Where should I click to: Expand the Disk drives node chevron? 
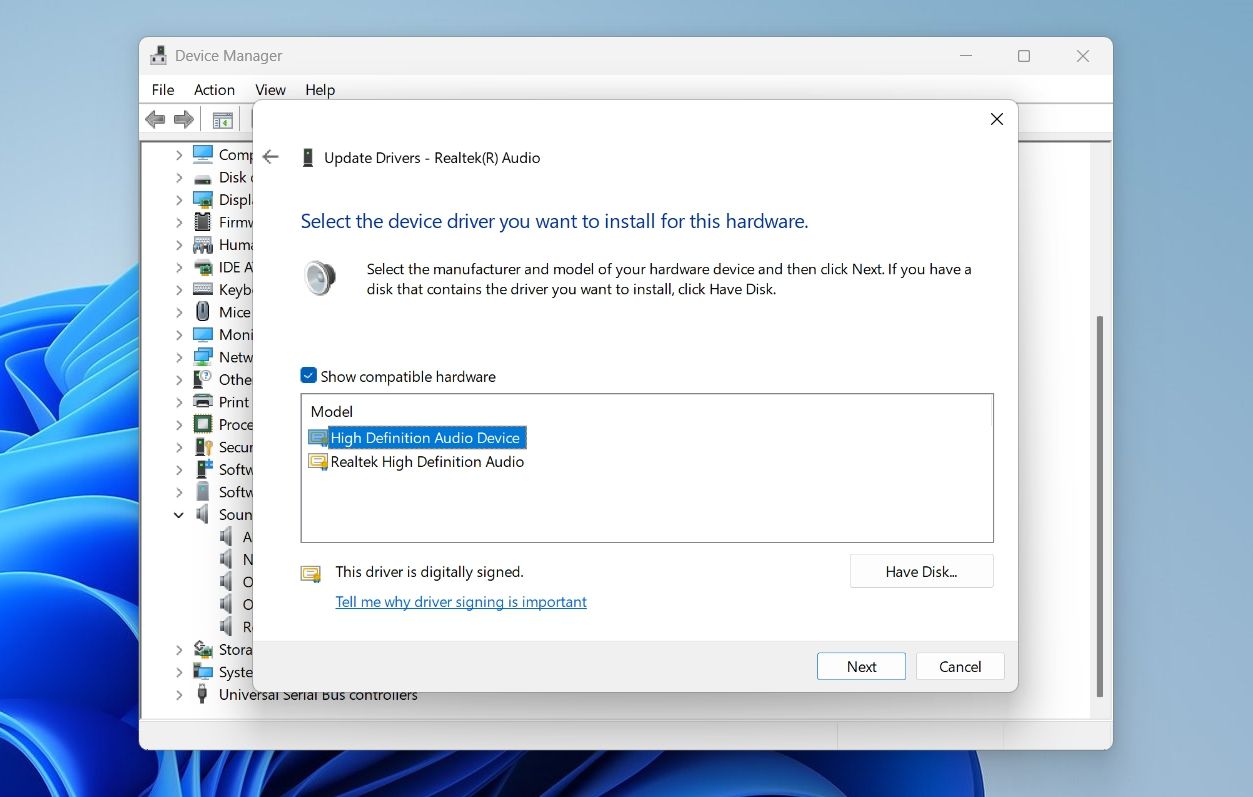179,177
